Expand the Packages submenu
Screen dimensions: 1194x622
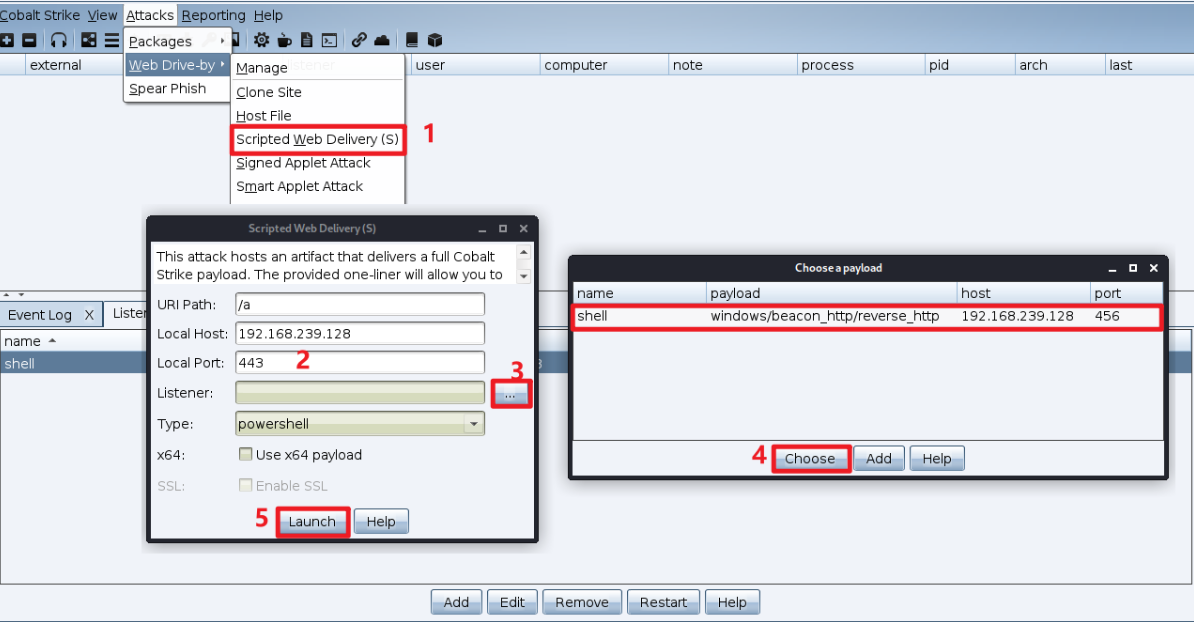point(177,41)
